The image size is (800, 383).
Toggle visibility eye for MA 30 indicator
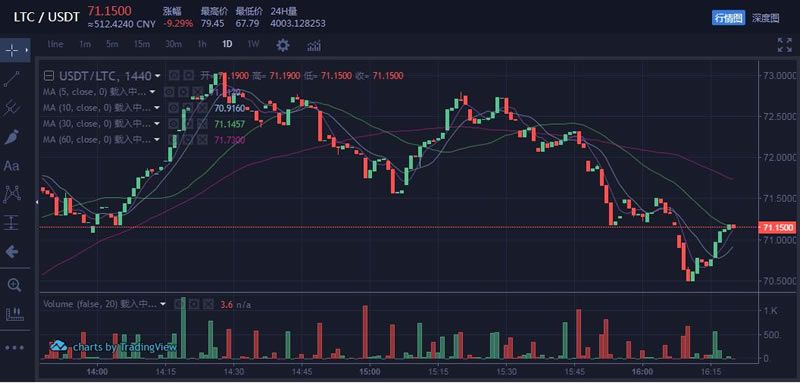tap(173, 124)
